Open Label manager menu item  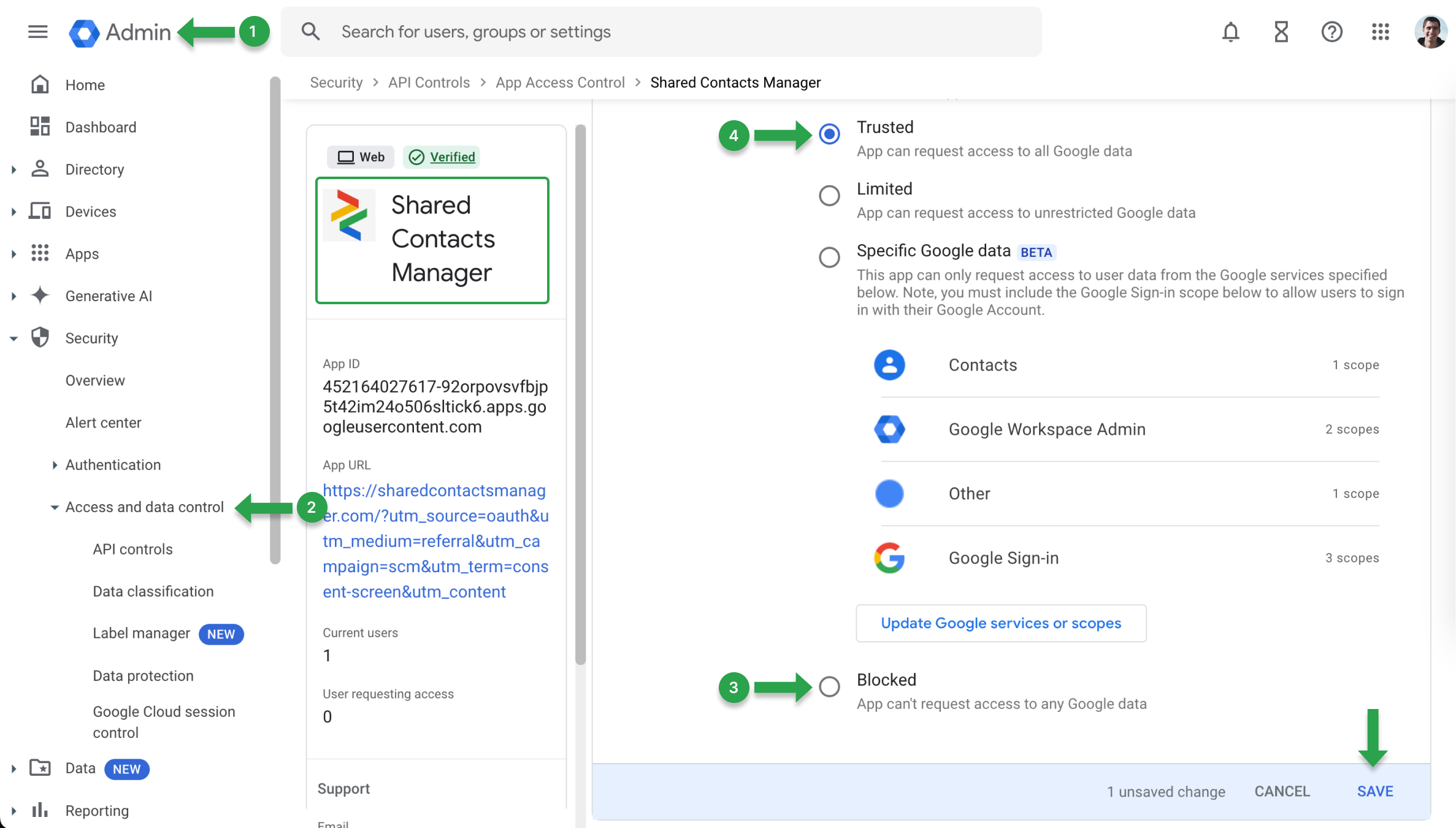click(x=141, y=634)
